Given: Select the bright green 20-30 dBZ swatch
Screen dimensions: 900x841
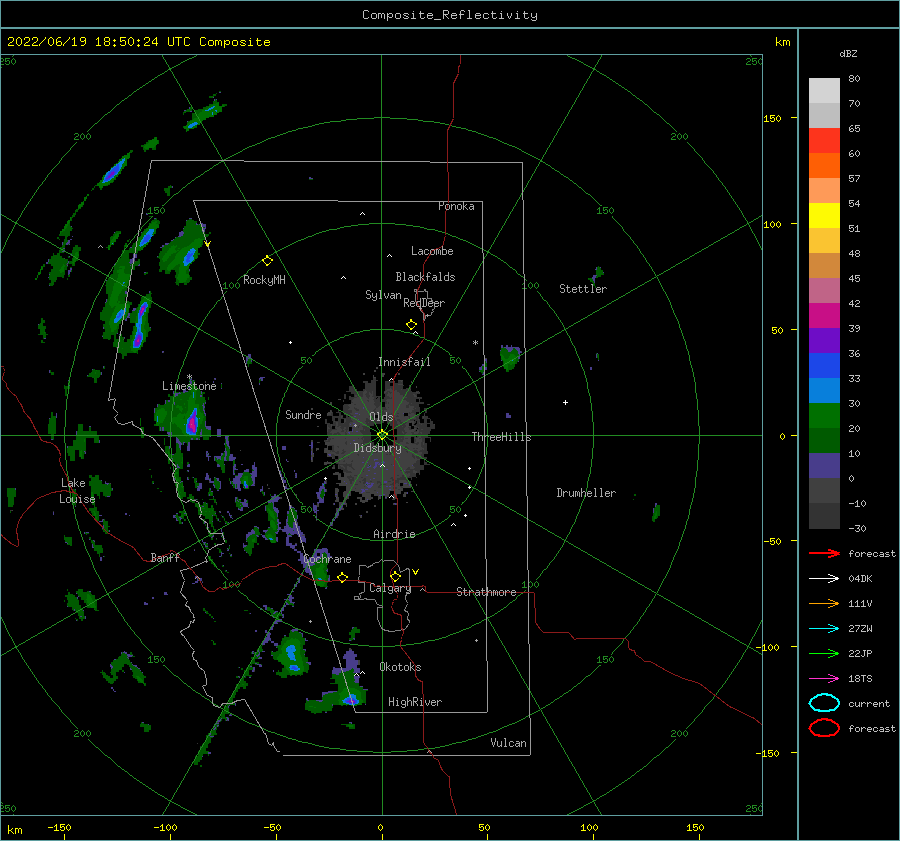Looking at the screenshot, I should pos(824,416).
